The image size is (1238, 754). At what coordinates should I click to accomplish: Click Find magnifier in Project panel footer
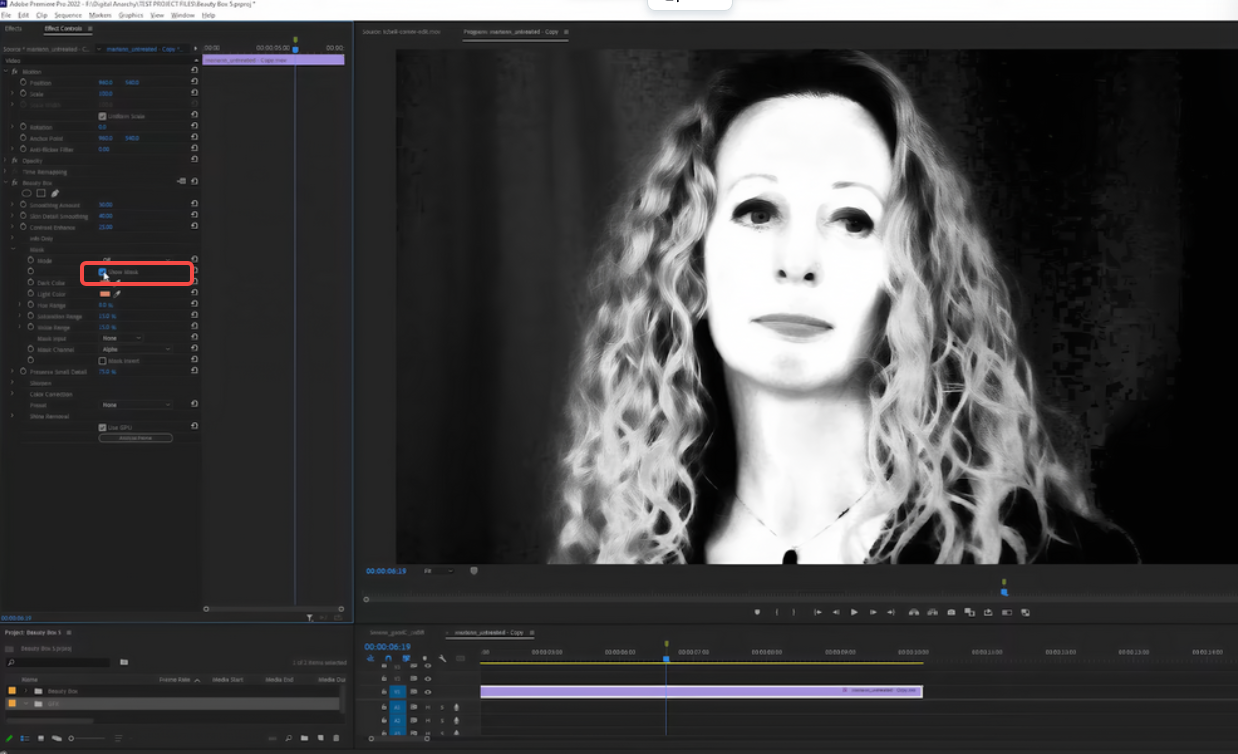coord(288,738)
